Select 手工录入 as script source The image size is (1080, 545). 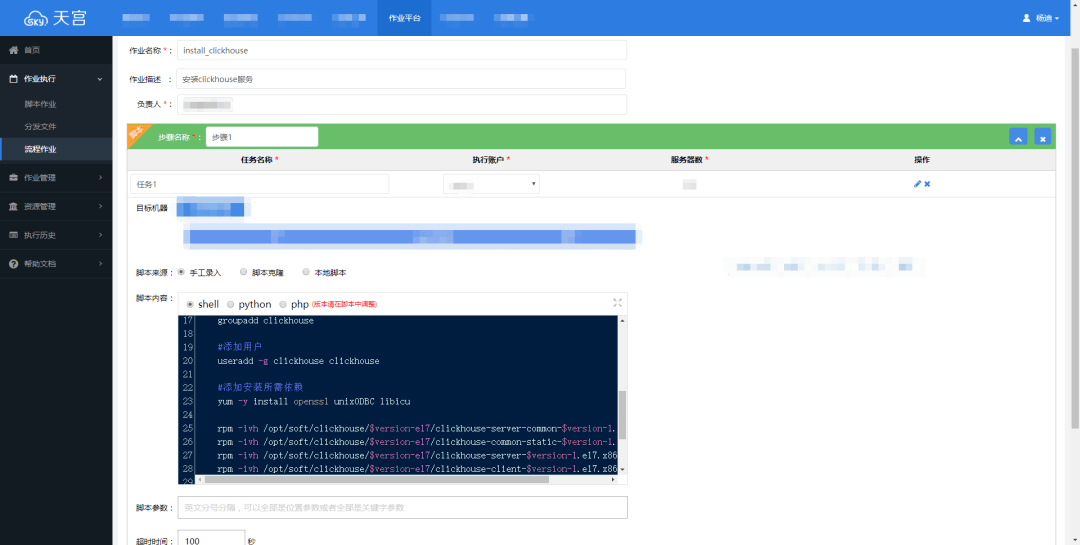[182, 272]
